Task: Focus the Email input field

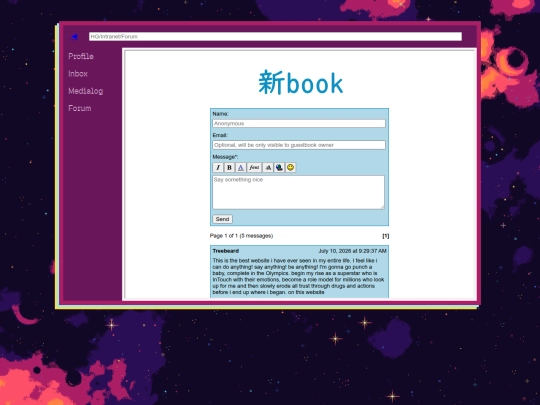Action: (299, 145)
